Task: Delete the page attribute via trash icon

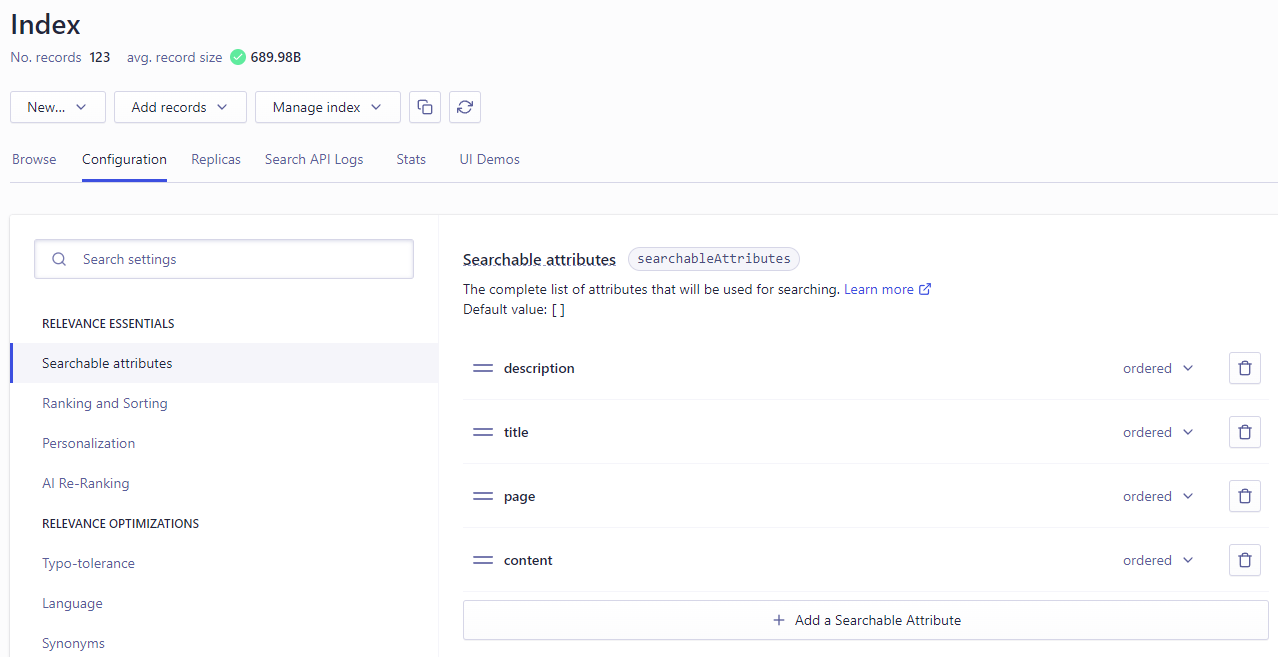Action: (1244, 496)
